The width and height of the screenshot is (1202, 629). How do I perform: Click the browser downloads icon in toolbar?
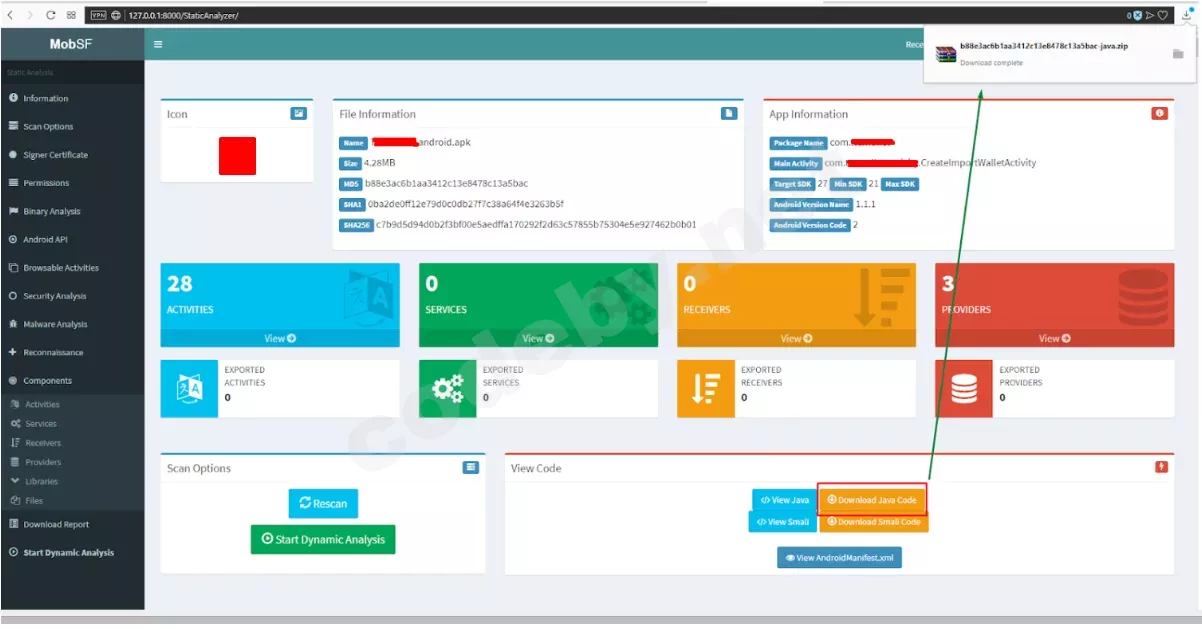1186,15
